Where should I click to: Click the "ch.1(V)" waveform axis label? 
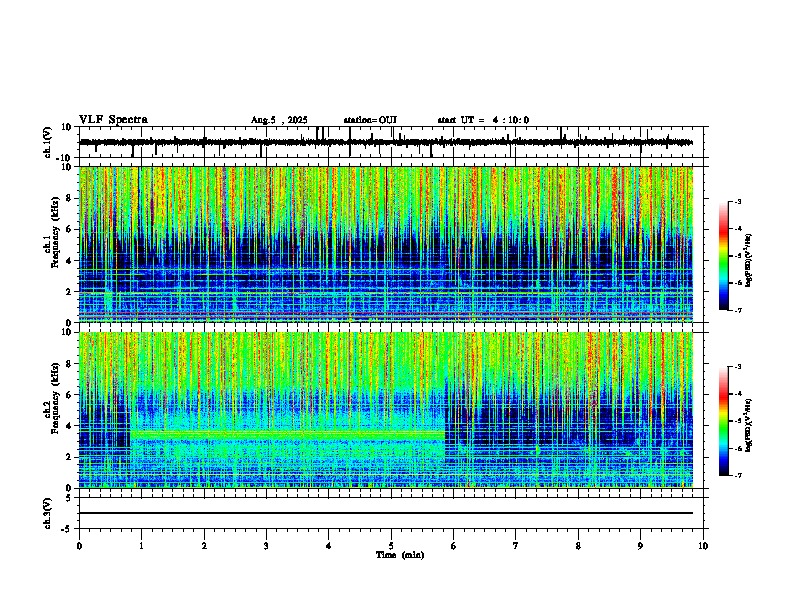[x=48, y=142]
